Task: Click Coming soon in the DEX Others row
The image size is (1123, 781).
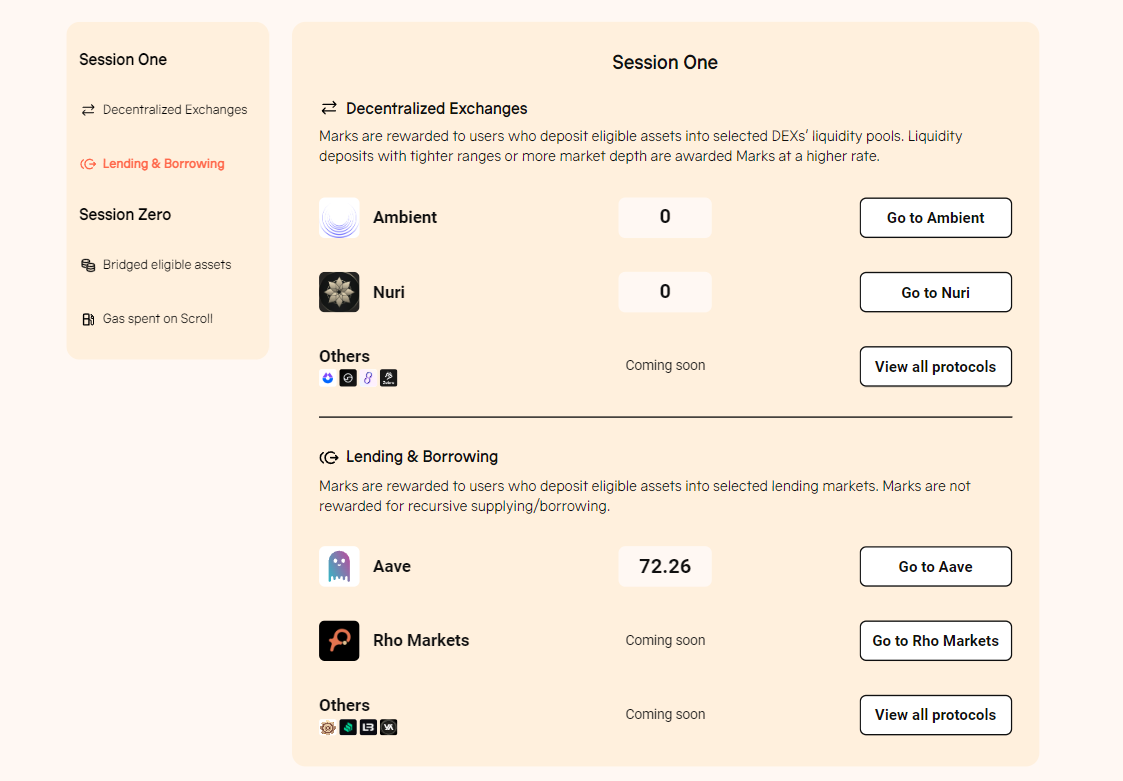Action: [x=665, y=365]
